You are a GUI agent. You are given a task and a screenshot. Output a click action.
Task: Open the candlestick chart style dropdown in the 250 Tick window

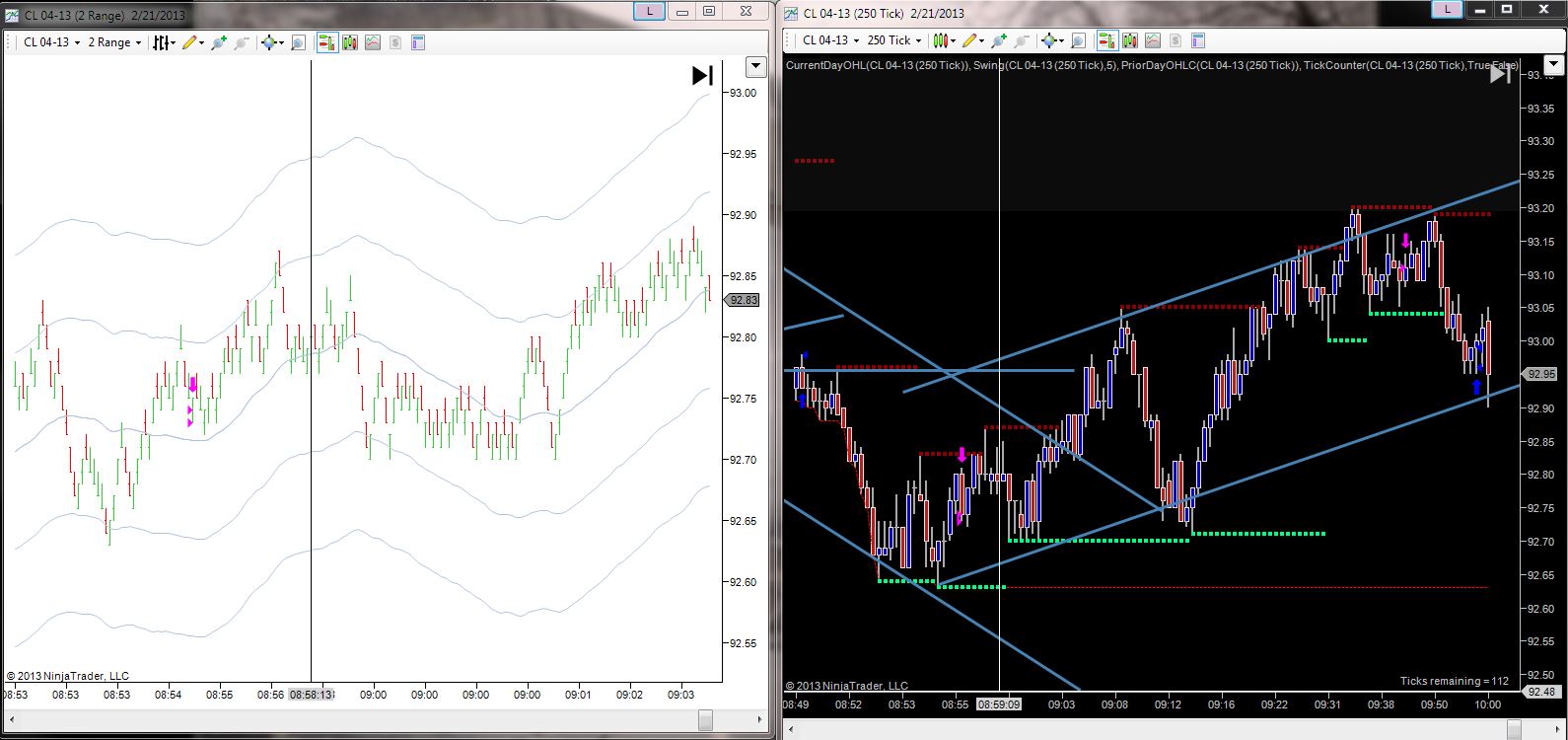pyautogui.click(x=944, y=40)
